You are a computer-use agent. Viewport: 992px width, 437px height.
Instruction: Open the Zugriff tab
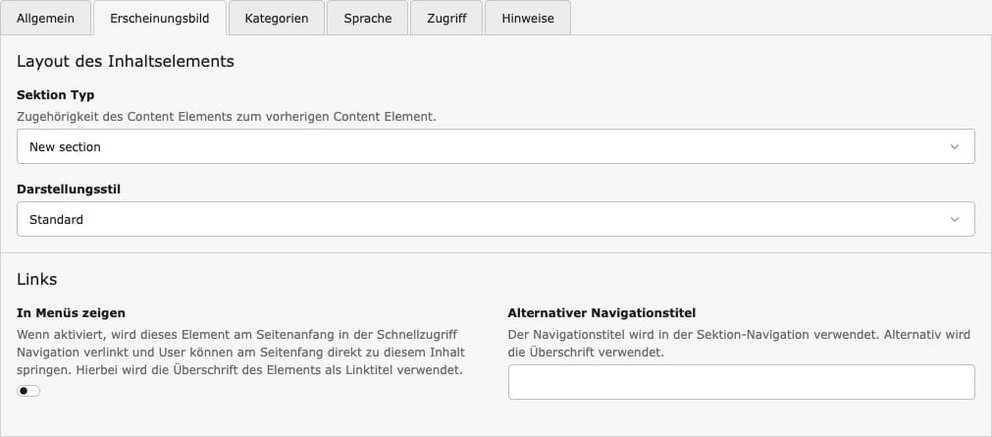point(446,18)
